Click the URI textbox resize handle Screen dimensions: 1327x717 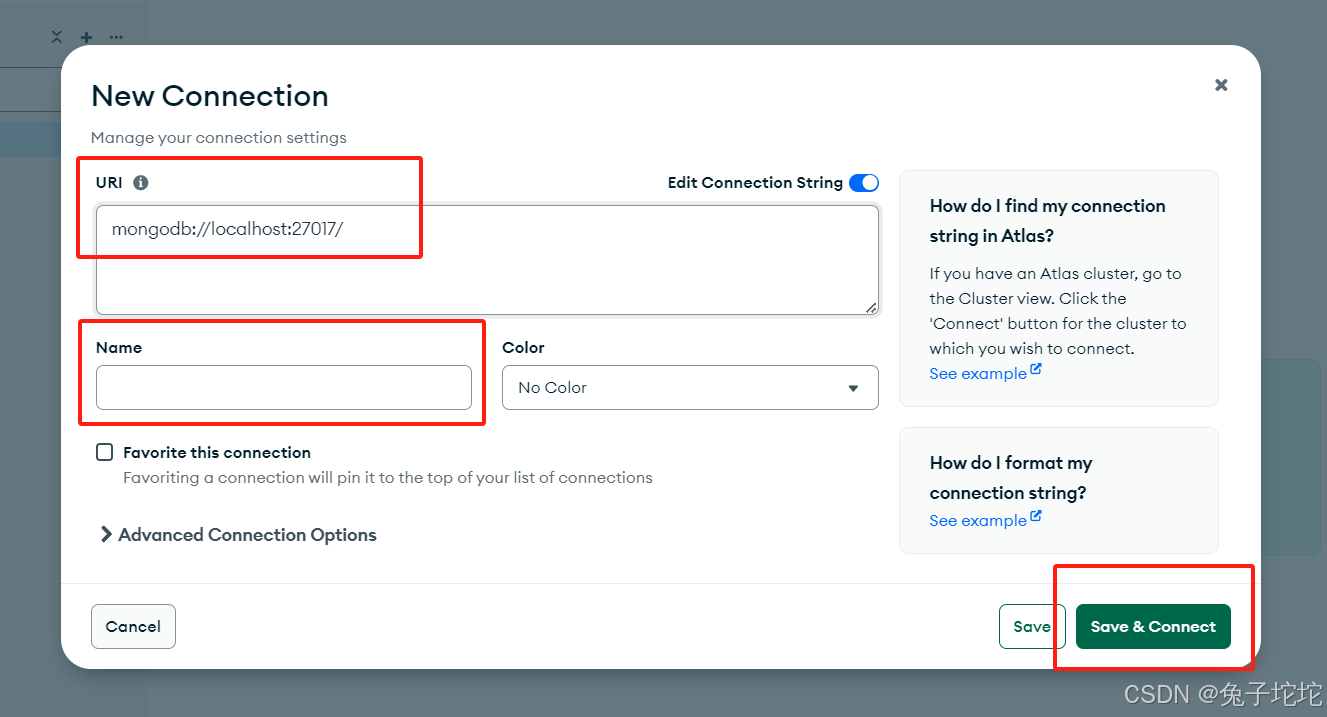(871, 308)
